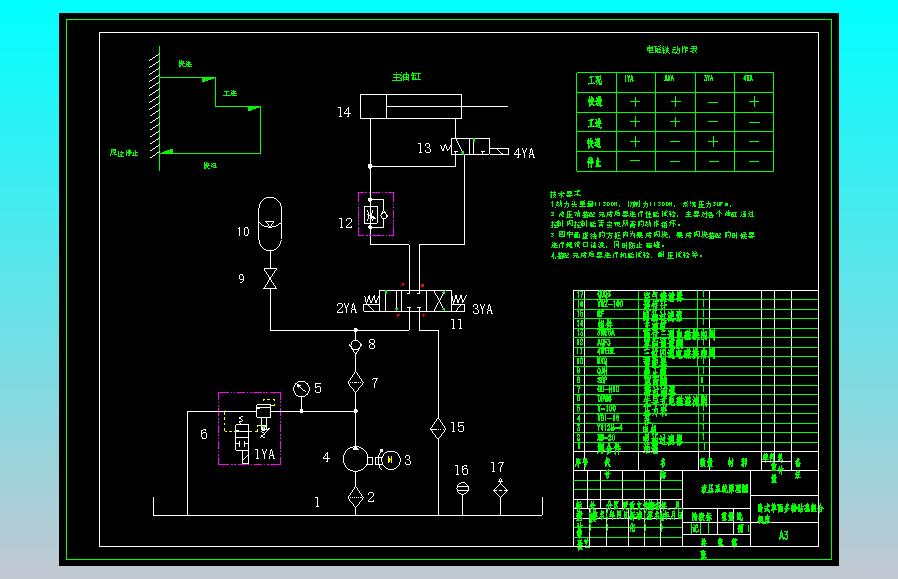Click the '序号' header in parts list
The width and height of the screenshot is (898, 579).
pos(581,462)
